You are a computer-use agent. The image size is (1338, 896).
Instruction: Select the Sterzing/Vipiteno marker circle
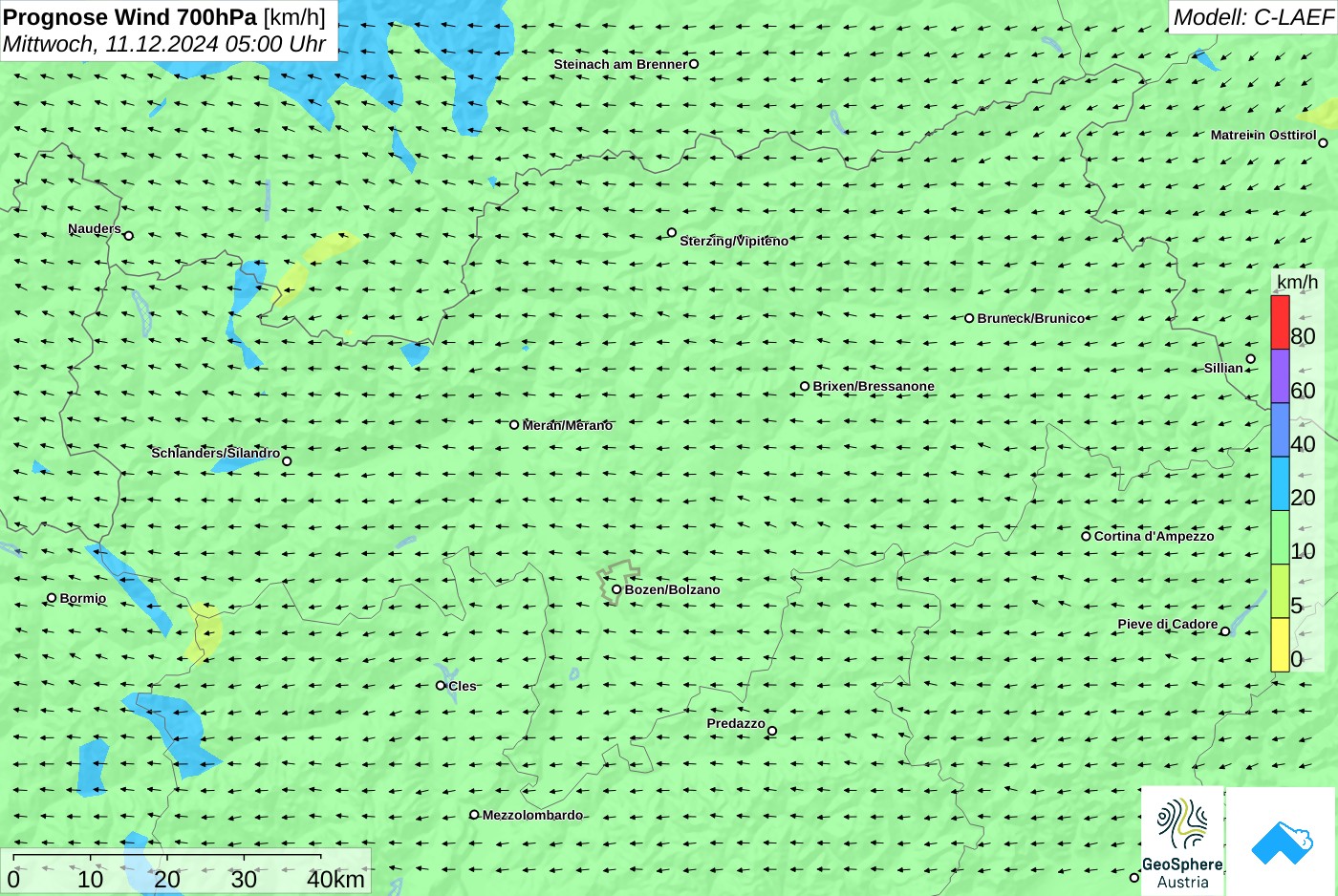click(672, 232)
